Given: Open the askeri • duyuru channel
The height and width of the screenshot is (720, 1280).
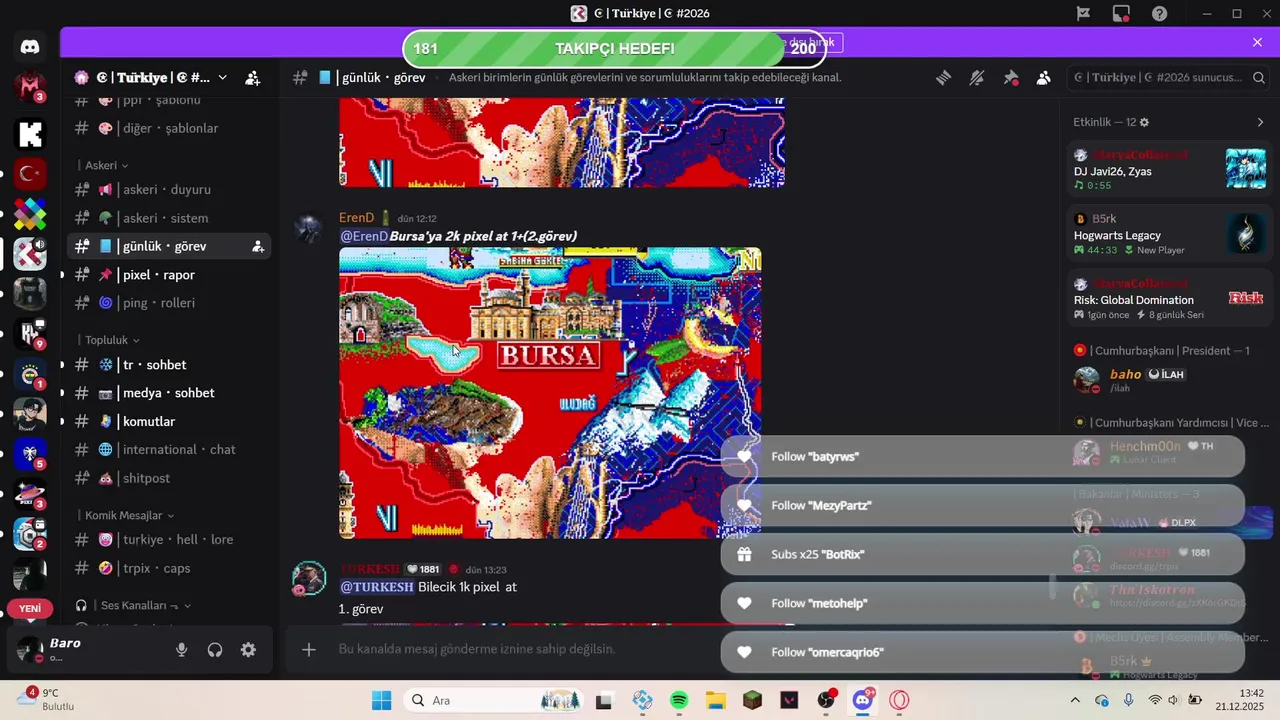Looking at the screenshot, I should (168, 189).
